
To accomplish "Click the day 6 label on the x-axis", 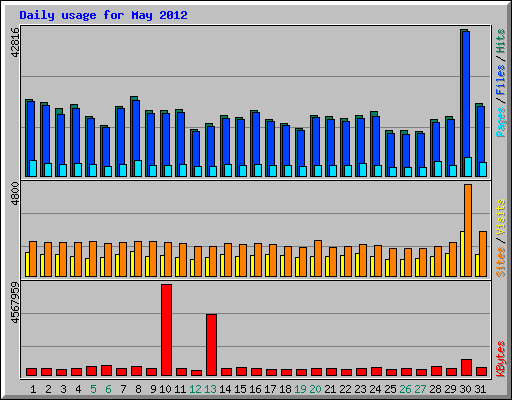I will click(x=108, y=389).
